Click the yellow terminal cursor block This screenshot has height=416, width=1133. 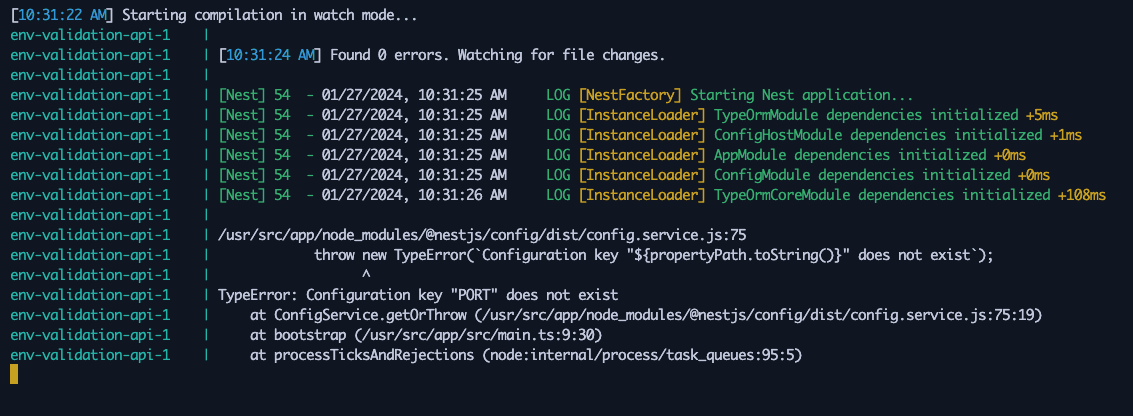[14, 374]
